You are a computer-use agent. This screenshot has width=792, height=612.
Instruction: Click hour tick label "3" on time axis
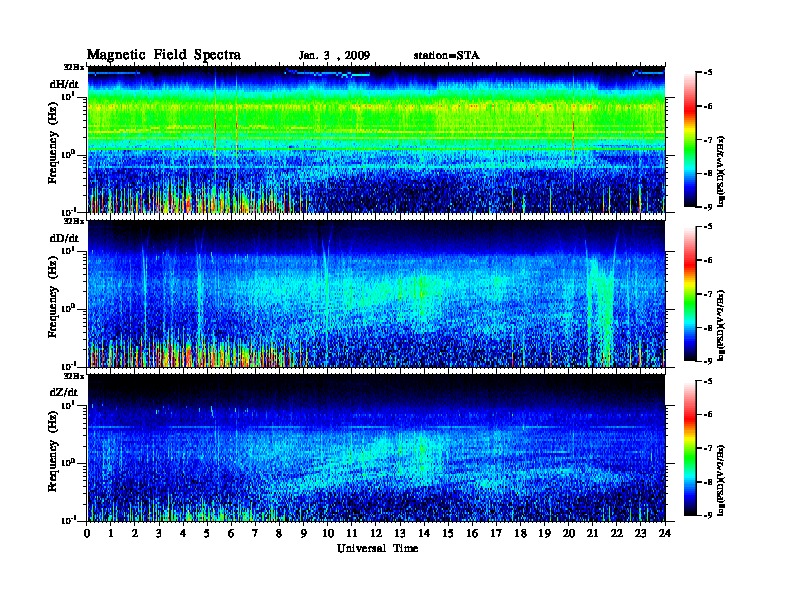pyautogui.click(x=159, y=534)
